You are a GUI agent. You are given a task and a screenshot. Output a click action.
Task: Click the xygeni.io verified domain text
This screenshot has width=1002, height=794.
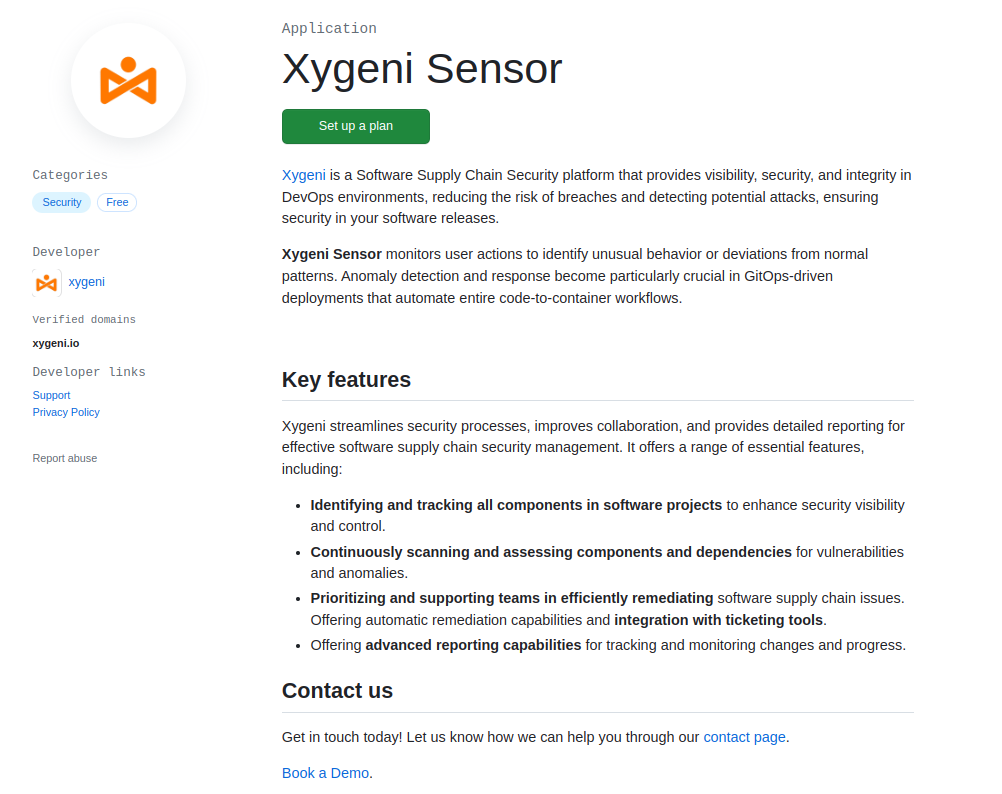tap(56, 343)
